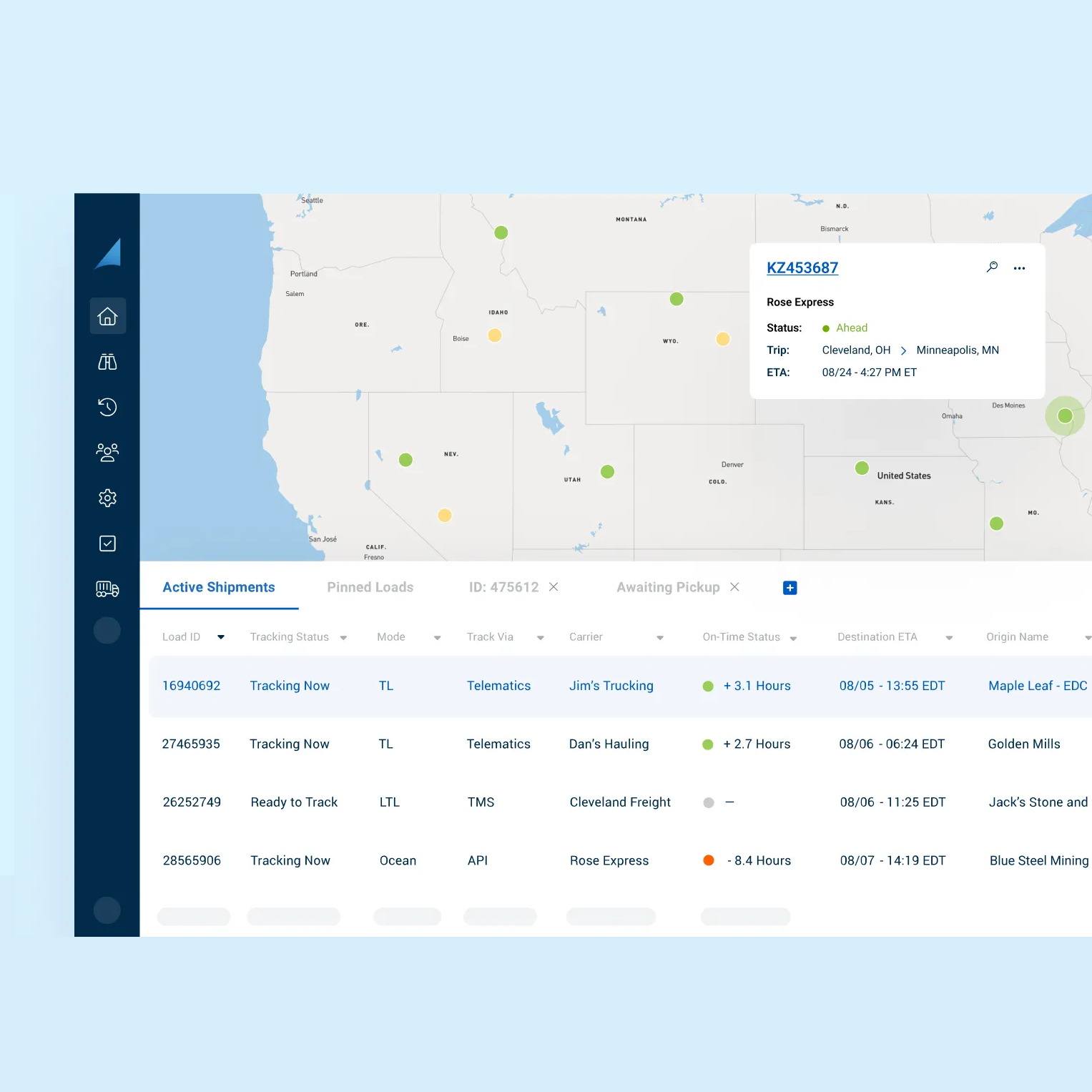Select load 16940692 in the table
This screenshot has height=1092, width=1092.
191,685
